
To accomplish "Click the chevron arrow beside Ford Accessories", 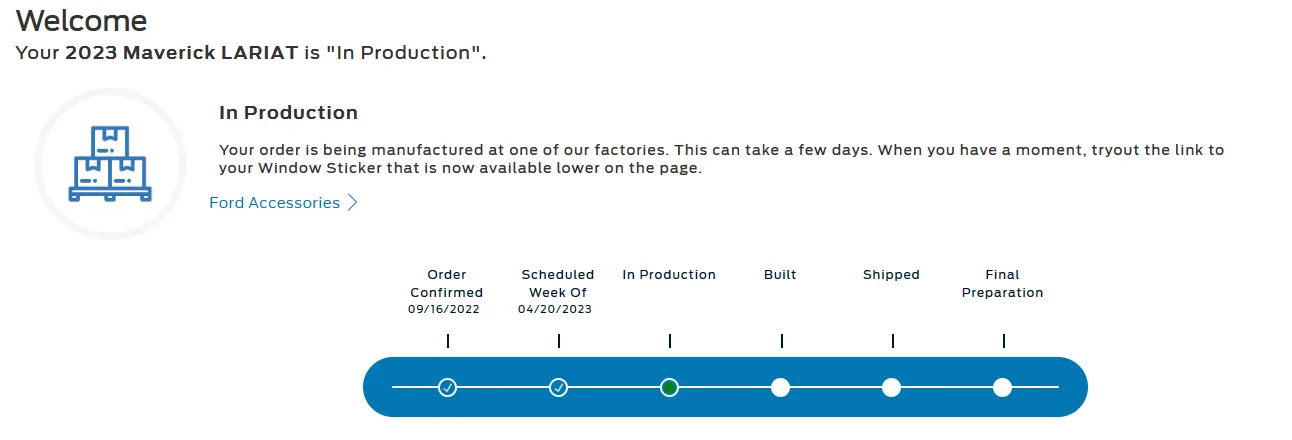I will (x=352, y=203).
